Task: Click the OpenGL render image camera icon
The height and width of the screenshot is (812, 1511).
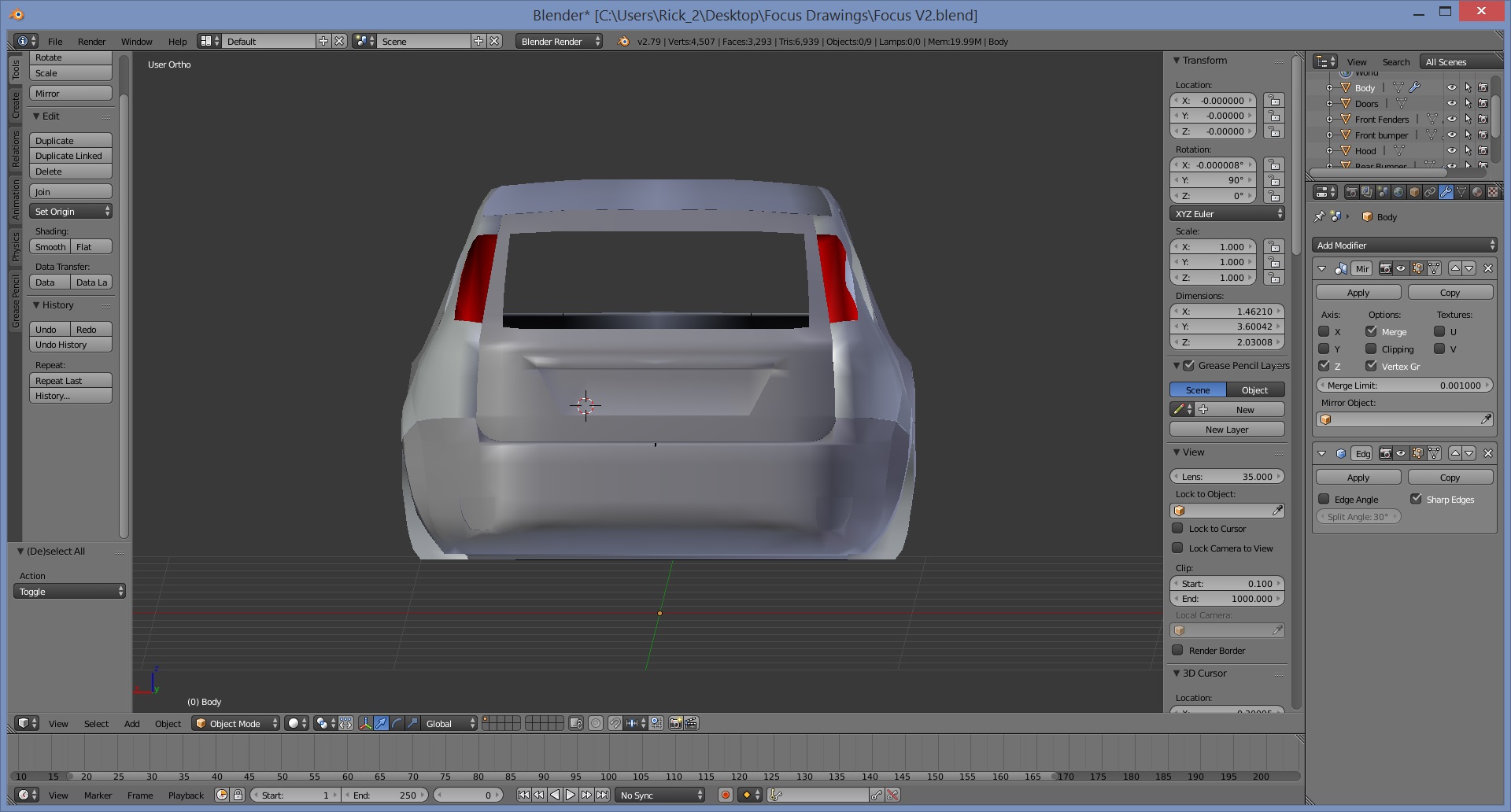Action: pyautogui.click(x=675, y=723)
